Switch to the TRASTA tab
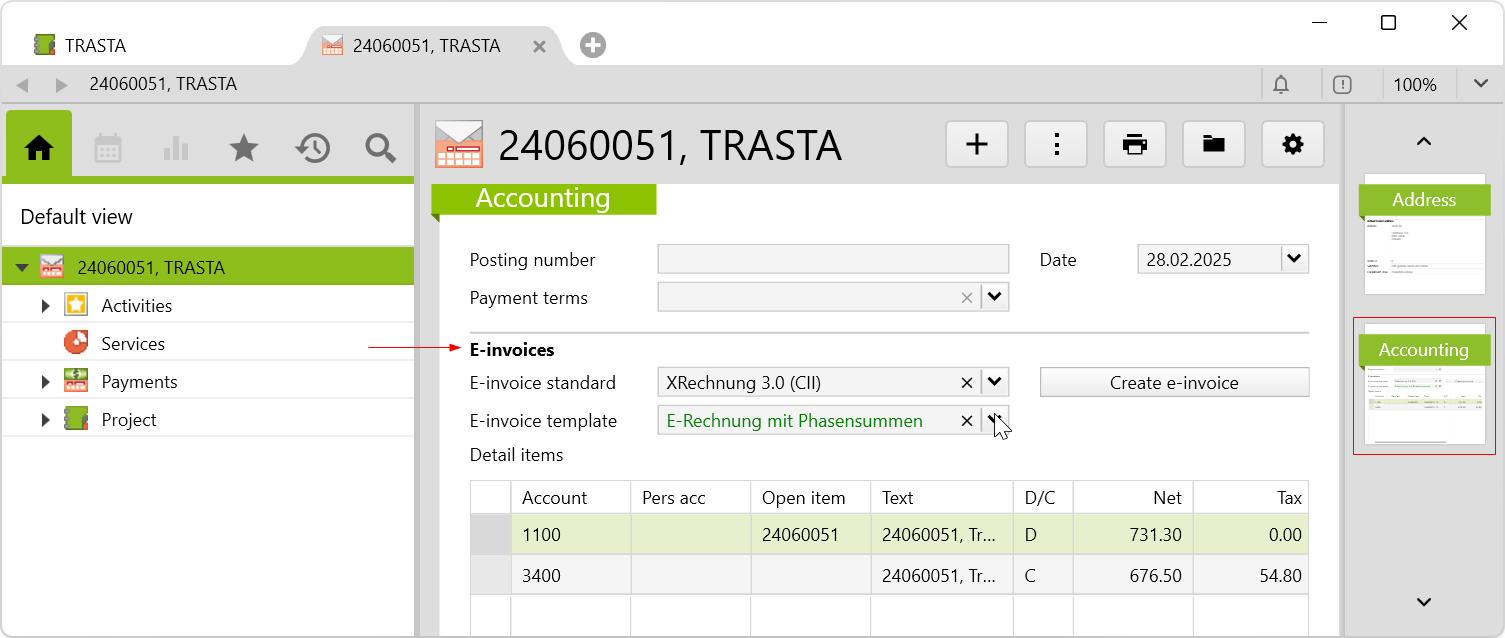 (95, 46)
